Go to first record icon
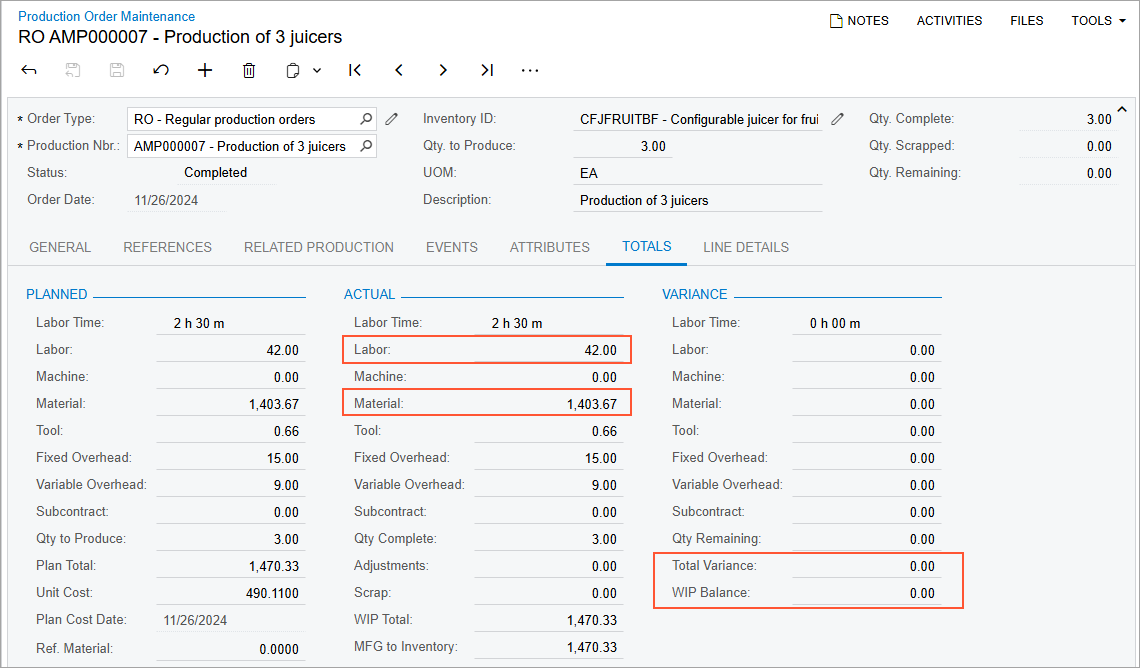Viewport: 1140px width, 668px height. [x=355, y=70]
